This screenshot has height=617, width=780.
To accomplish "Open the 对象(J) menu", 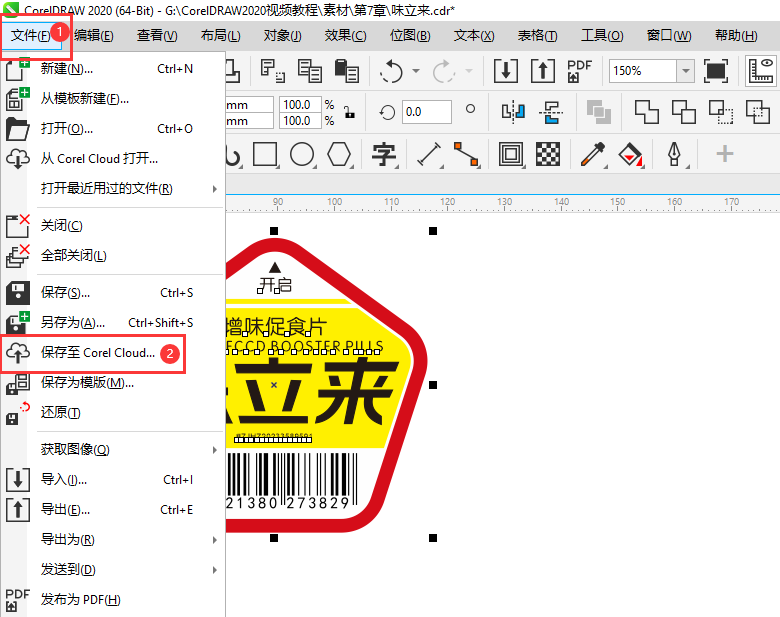I will [283, 36].
